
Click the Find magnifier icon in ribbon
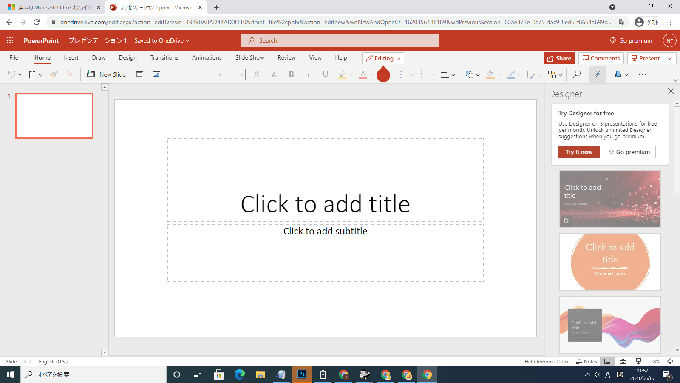coord(576,75)
